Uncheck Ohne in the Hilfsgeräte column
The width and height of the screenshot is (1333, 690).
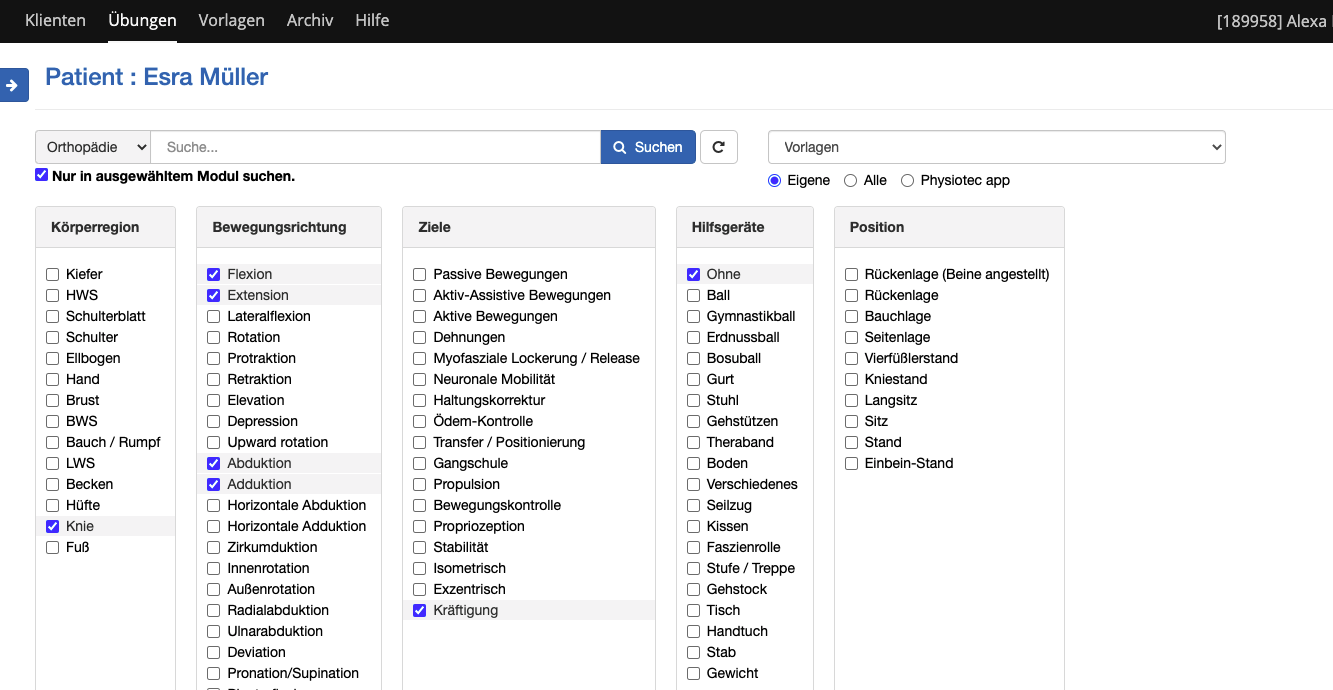693,273
